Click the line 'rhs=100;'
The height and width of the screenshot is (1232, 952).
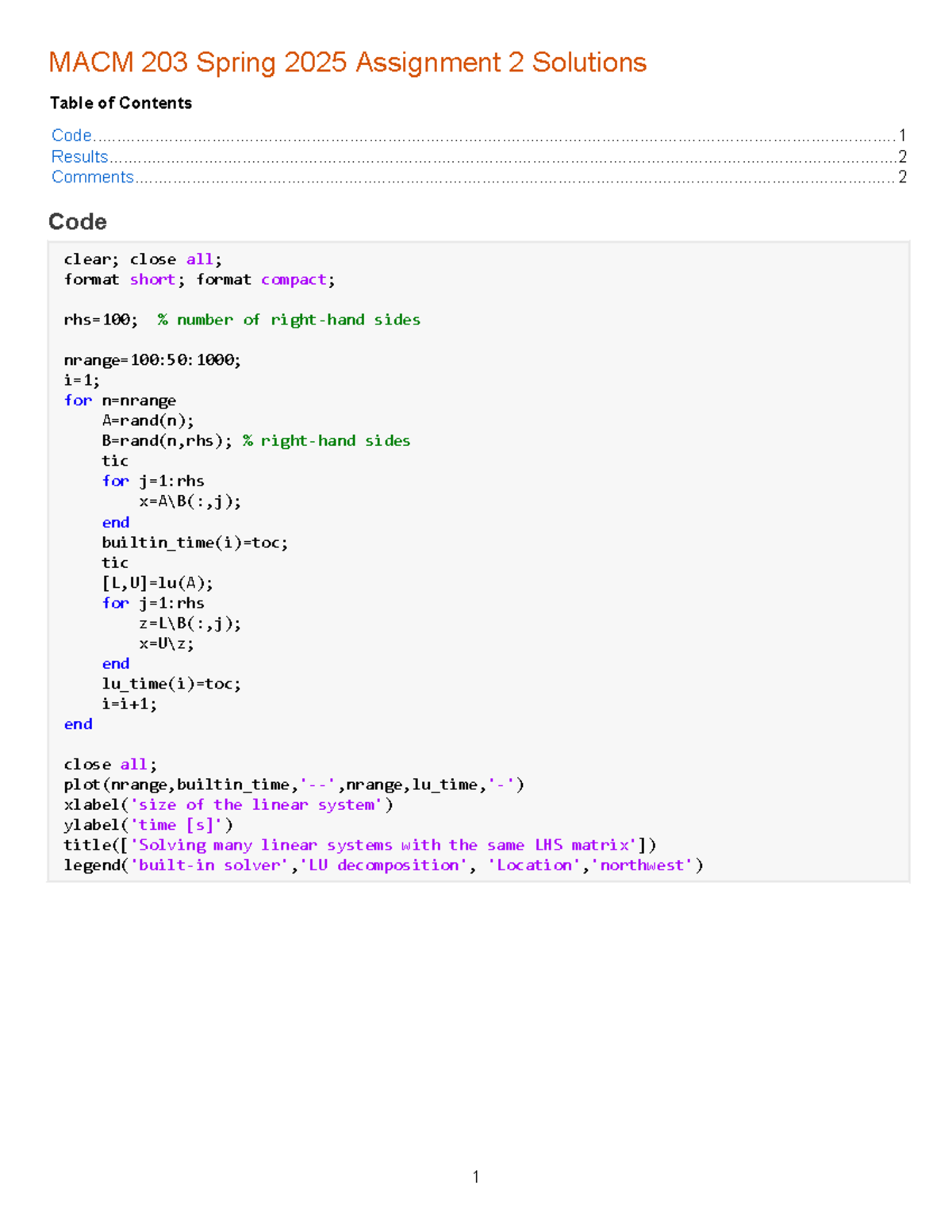click(101, 320)
